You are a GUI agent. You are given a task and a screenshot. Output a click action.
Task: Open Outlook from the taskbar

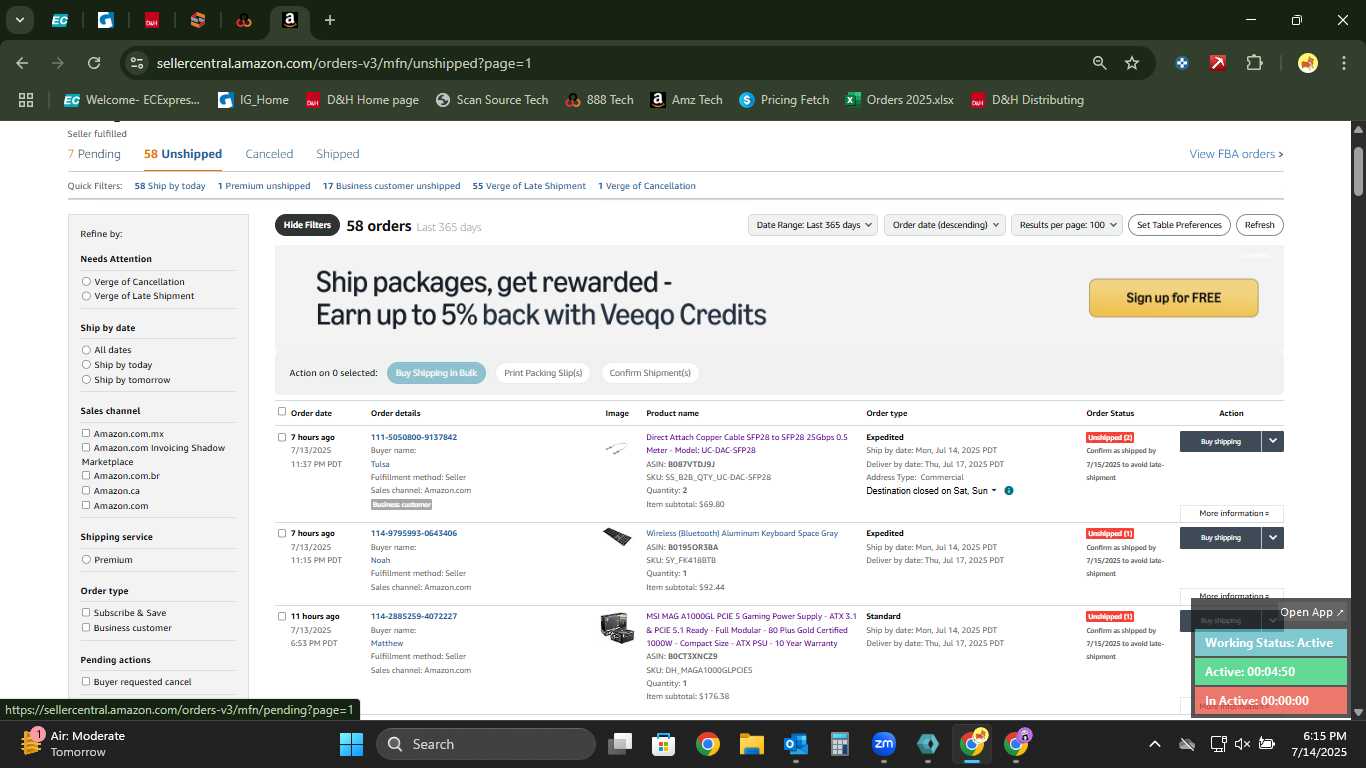[796, 744]
